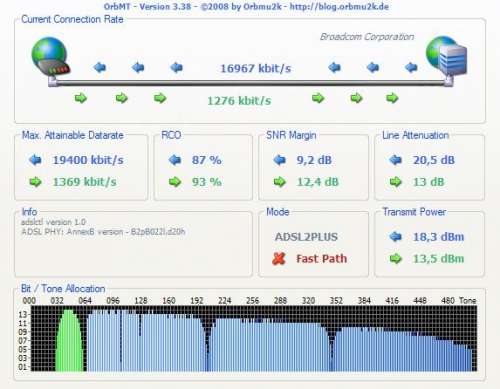Viewport: 500px width, 389px height.
Task: Click the bit scale label 07
Action: (x=23, y=341)
